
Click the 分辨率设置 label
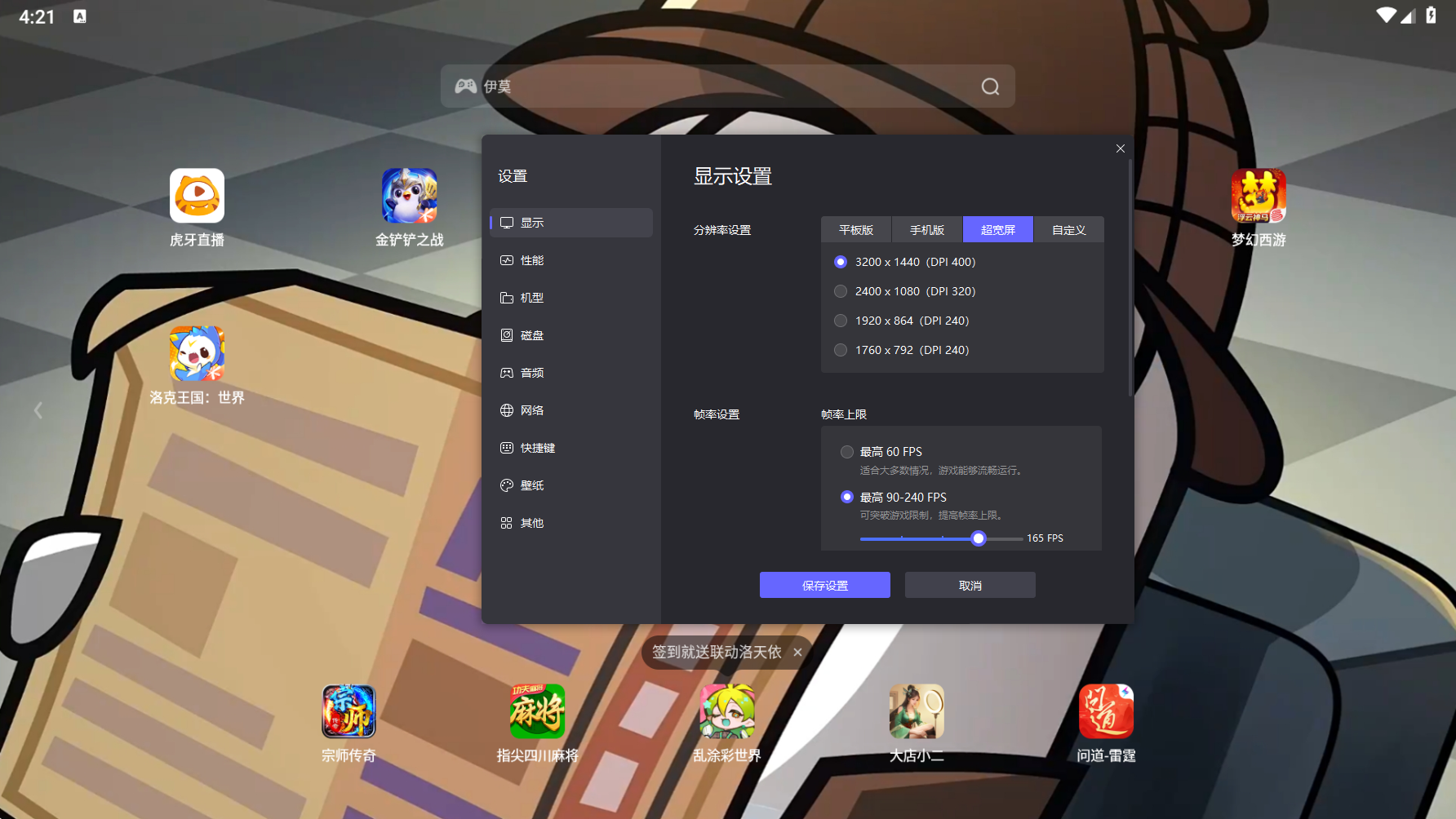[722, 230]
